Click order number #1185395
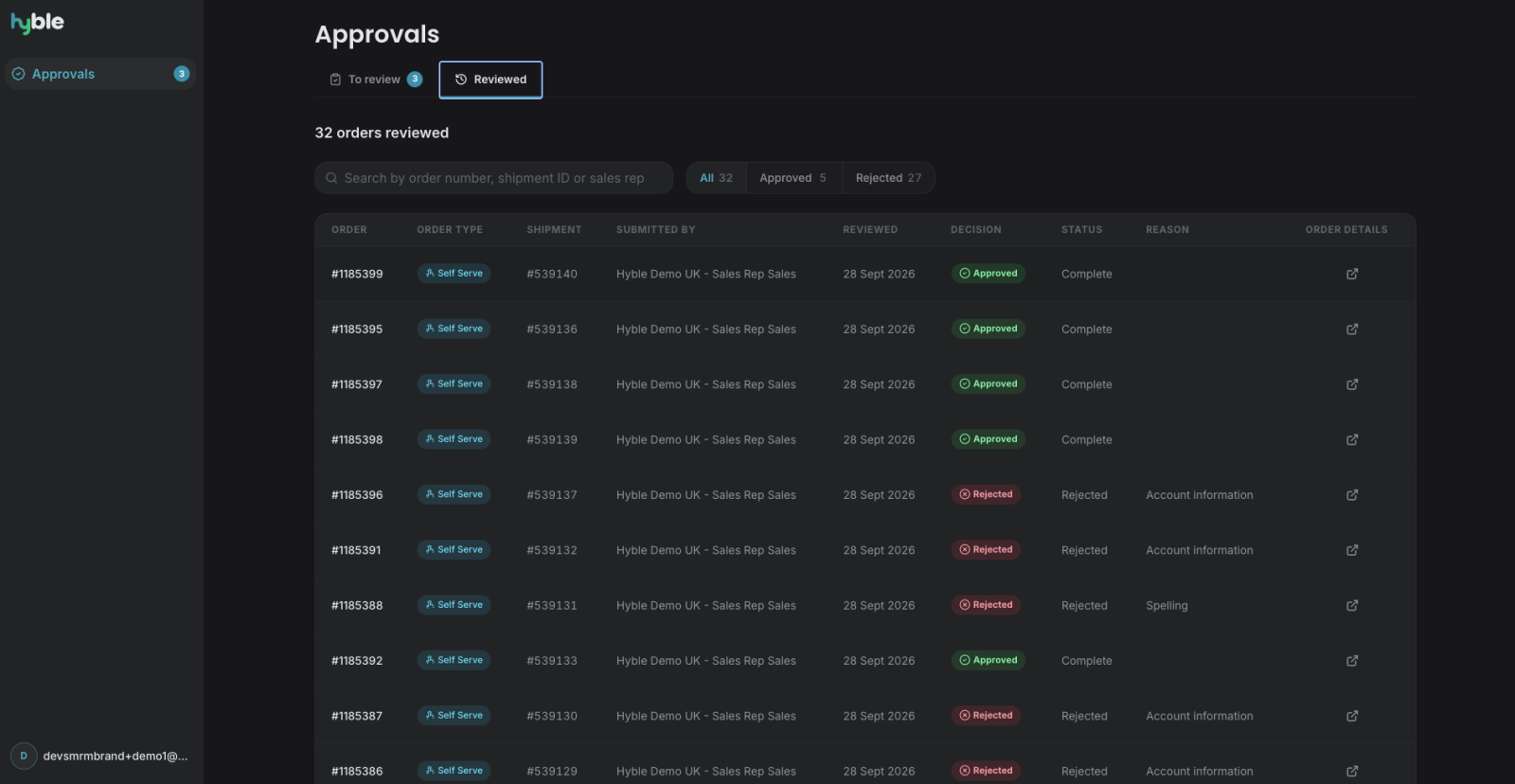 point(357,330)
